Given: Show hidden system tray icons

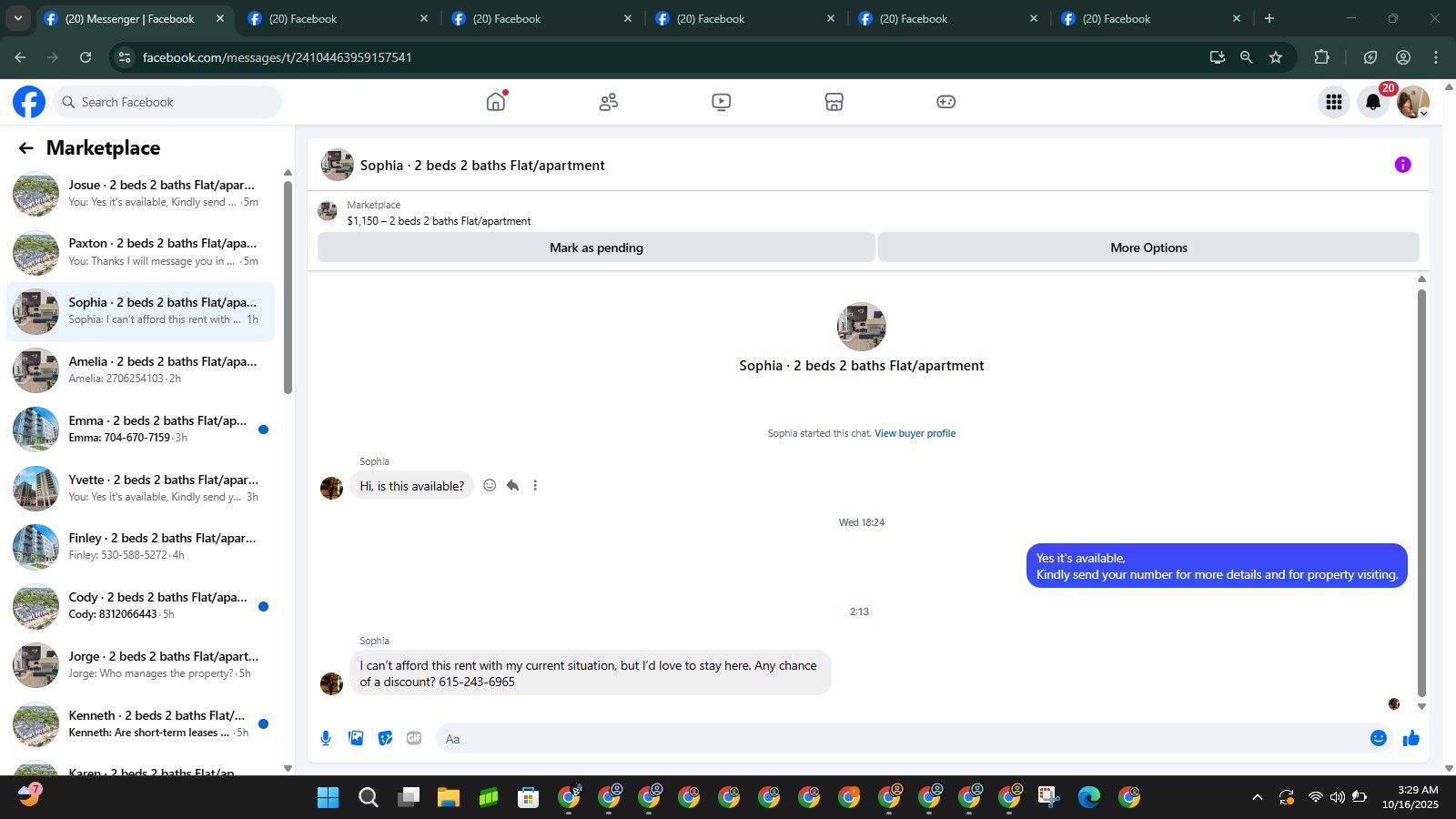Looking at the screenshot, I should coord(1258,798).
